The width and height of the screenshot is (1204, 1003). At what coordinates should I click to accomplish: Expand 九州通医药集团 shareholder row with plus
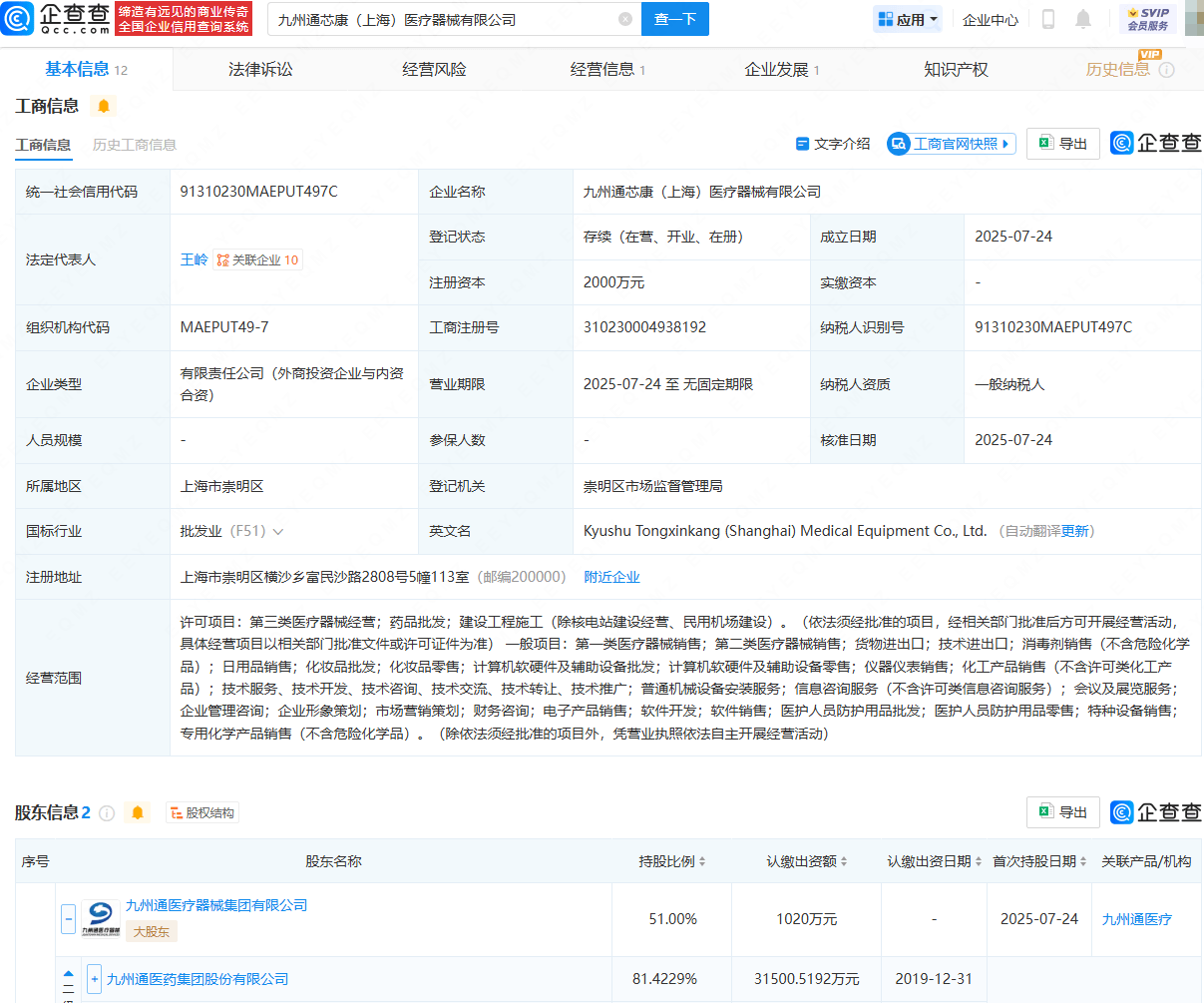95,980
